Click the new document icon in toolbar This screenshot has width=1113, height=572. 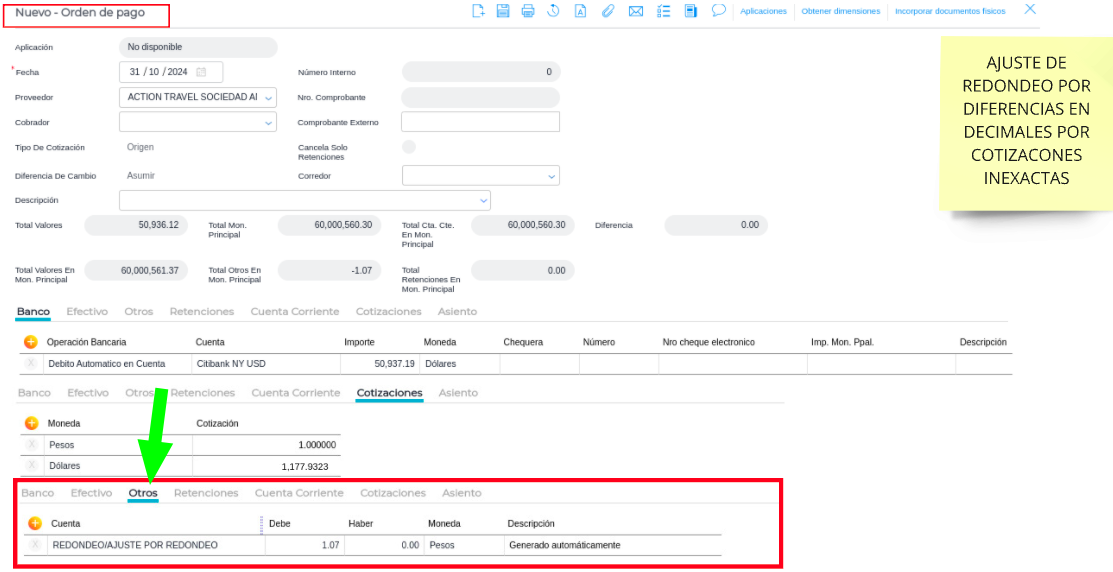pyautogui.click(x=478, y=11)
